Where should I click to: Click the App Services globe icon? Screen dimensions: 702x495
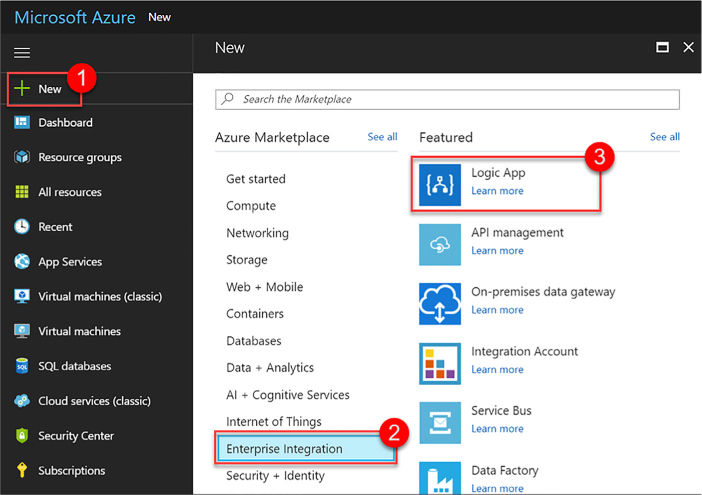coord(21,261)
